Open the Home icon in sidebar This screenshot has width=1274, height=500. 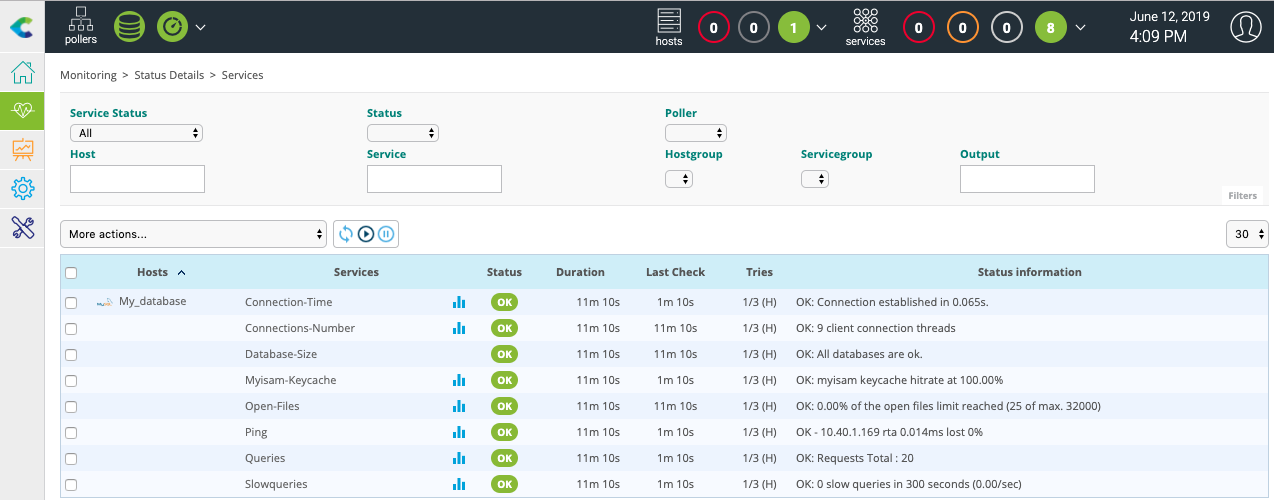(22, 72)
